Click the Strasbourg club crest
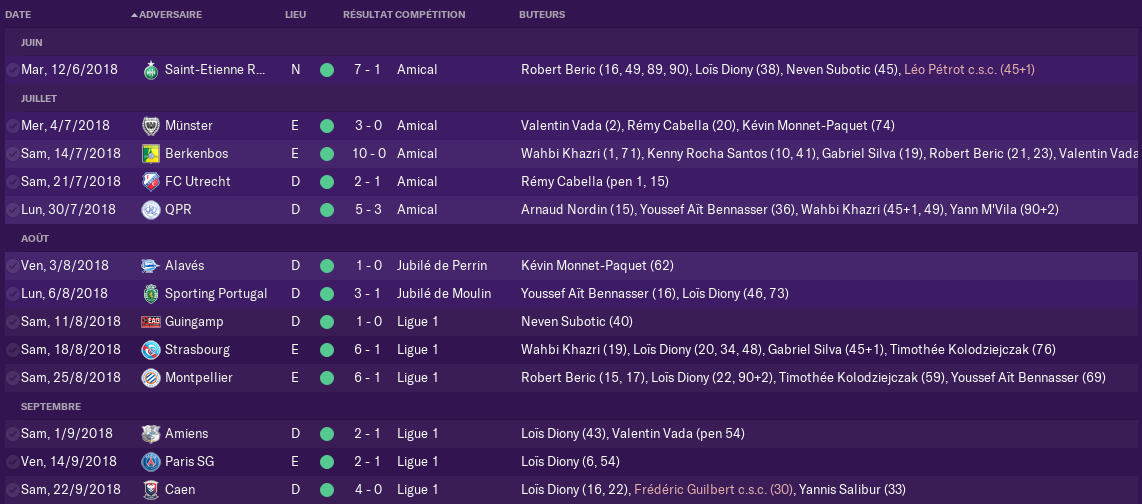The width and height of the screenshot is (1142, 504). 151,350
